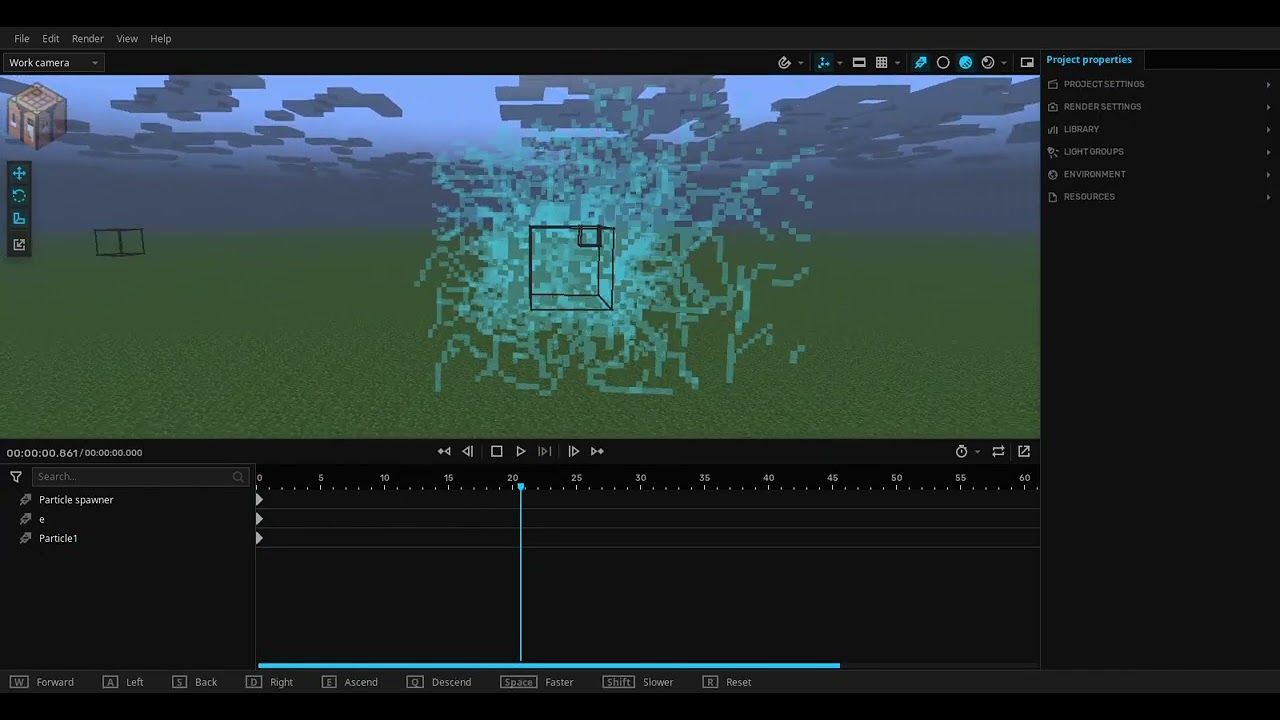Image resolution: width=1280 pixels, height=720 pixels.
Task: Open render view options dropdown arrow
Action: [1004, 63]
